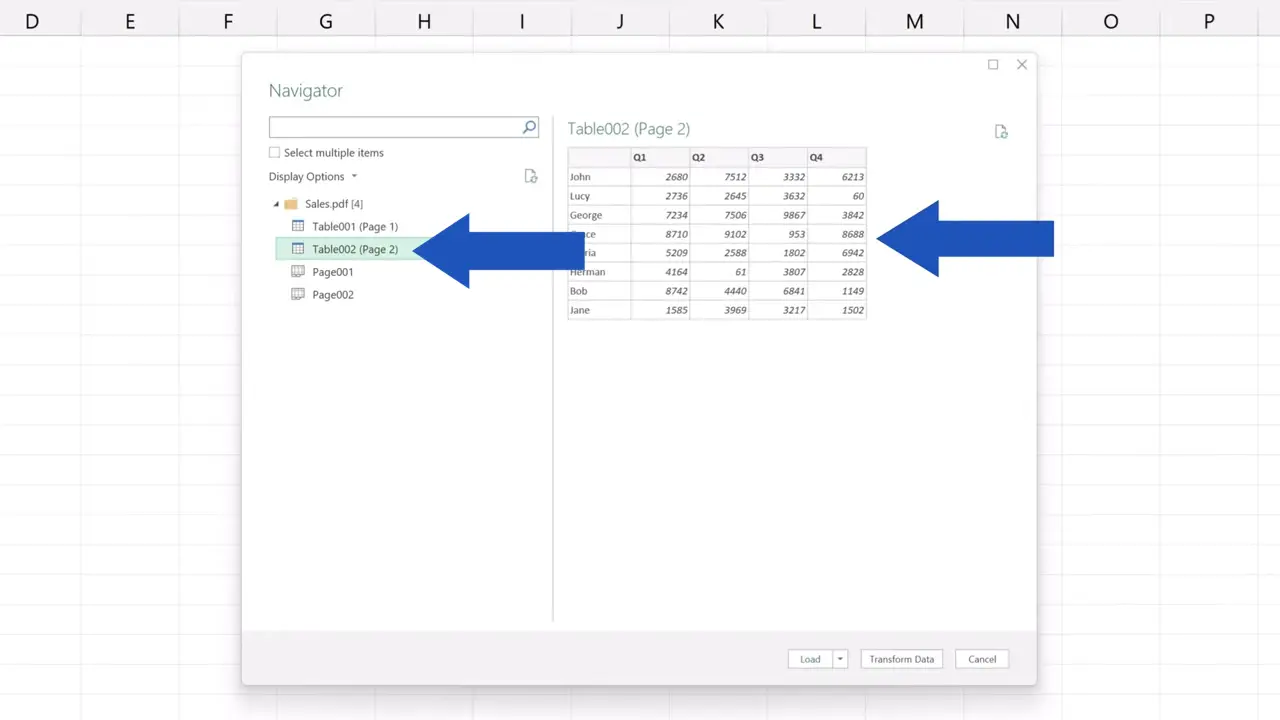Click the Q3 column header in the preview
The image size is (1280, 720).
pos(777,157)
